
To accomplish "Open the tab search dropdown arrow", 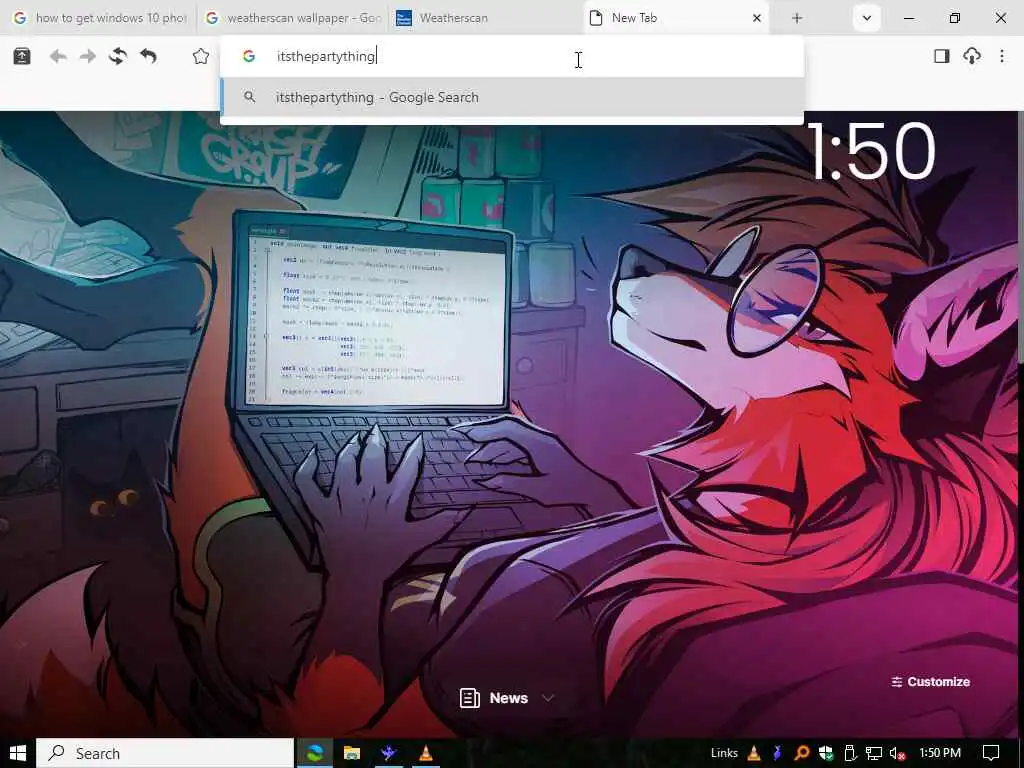I will [867, 18].
